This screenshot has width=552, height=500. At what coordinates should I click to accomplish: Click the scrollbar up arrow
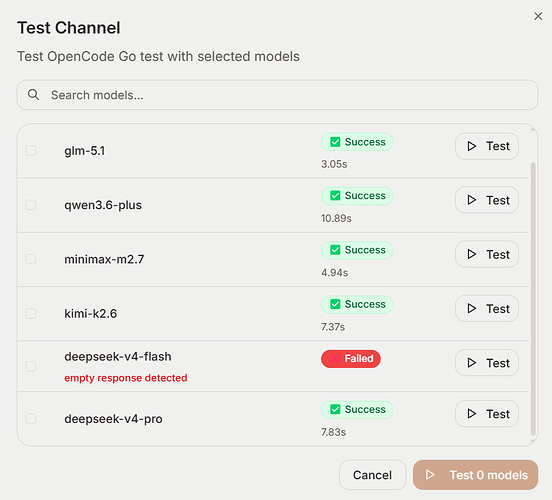coord(533,130)
